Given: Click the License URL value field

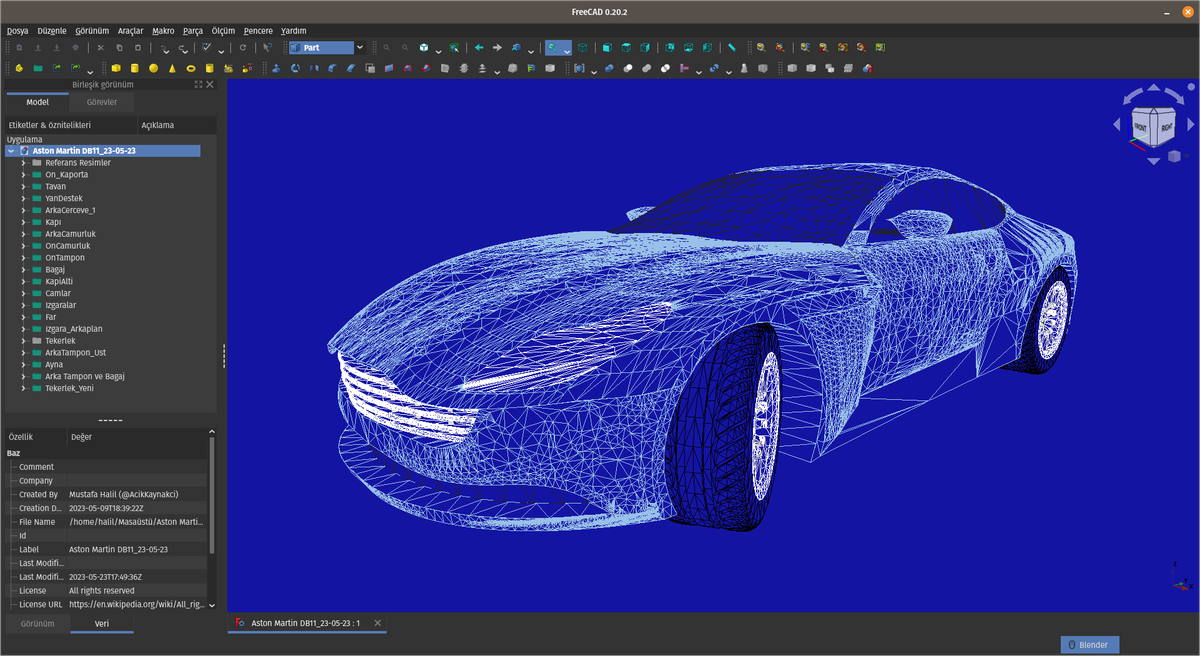Looking at the screenshot, I should [x=137, y=604].
